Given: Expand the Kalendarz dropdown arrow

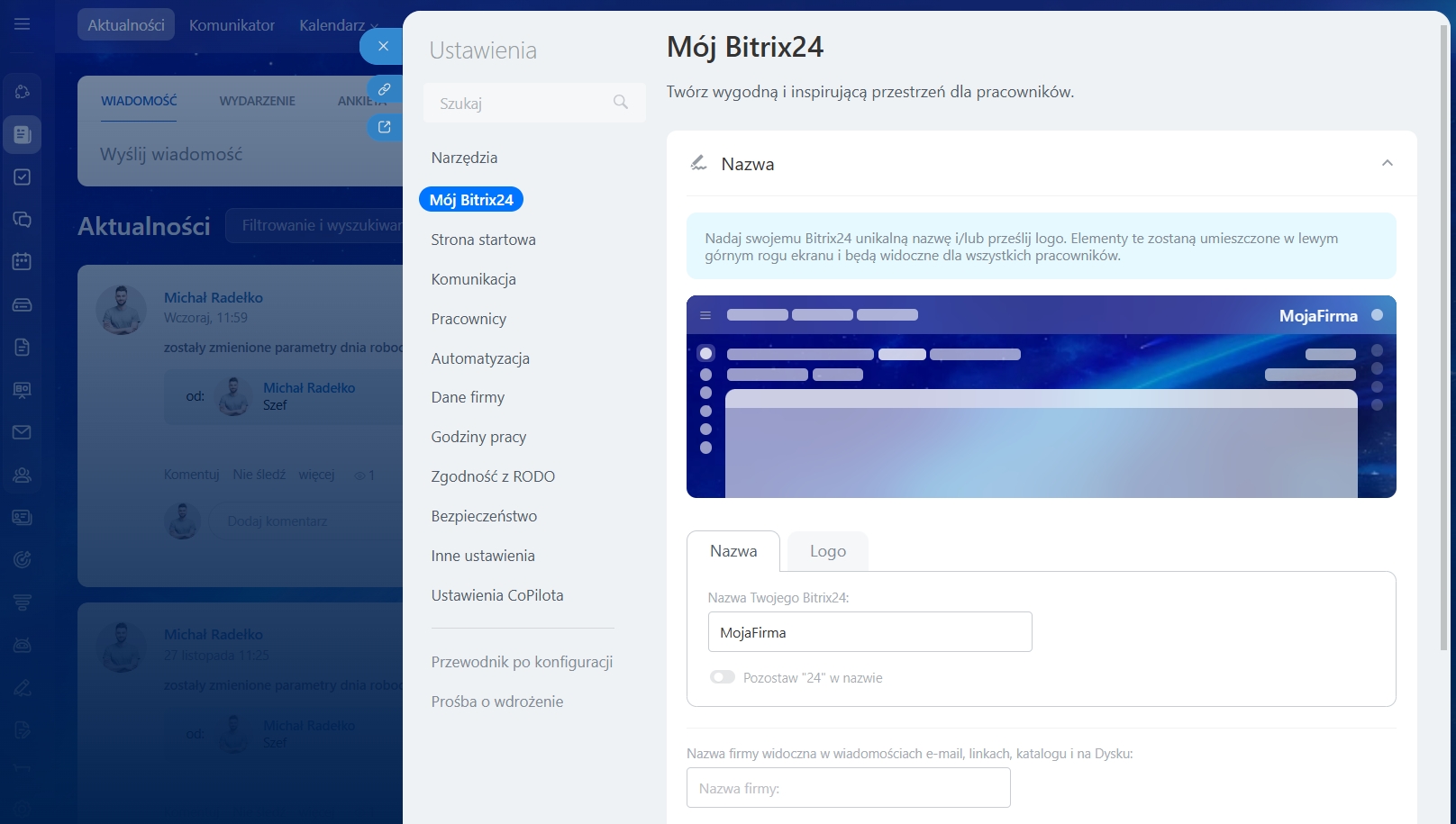Looking at the screenshot, I should point(375,26).
